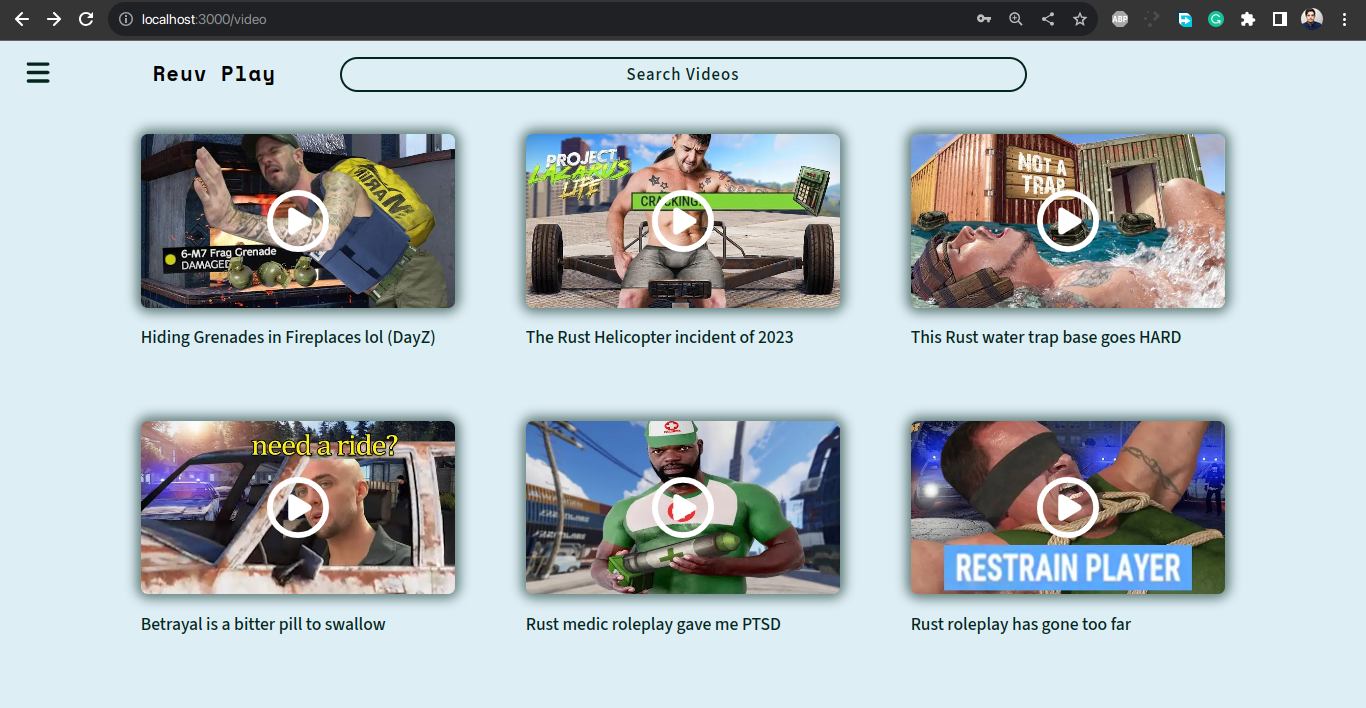Play the Rust roleplay has gone too far video
Screen dimensions: 1366x708
pyautogui.click(x=1068, y=507)
